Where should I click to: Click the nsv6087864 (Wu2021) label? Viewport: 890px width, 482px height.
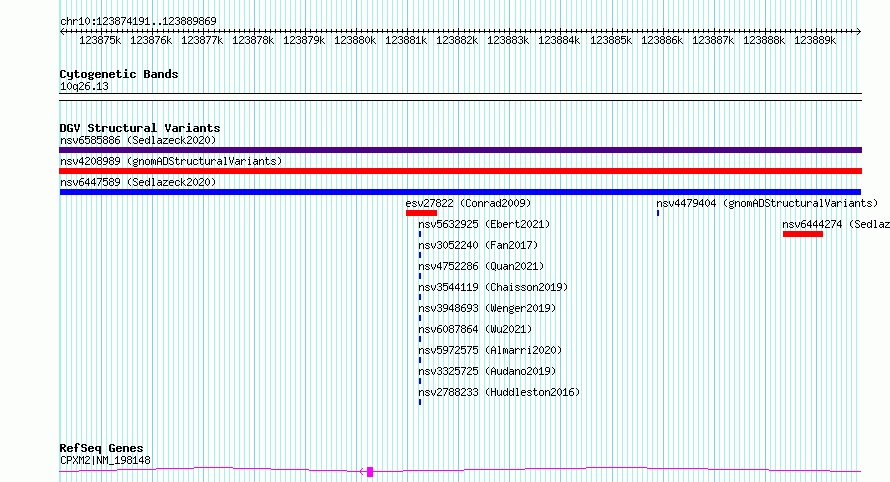pyautogui.click(x=475, y=329)
